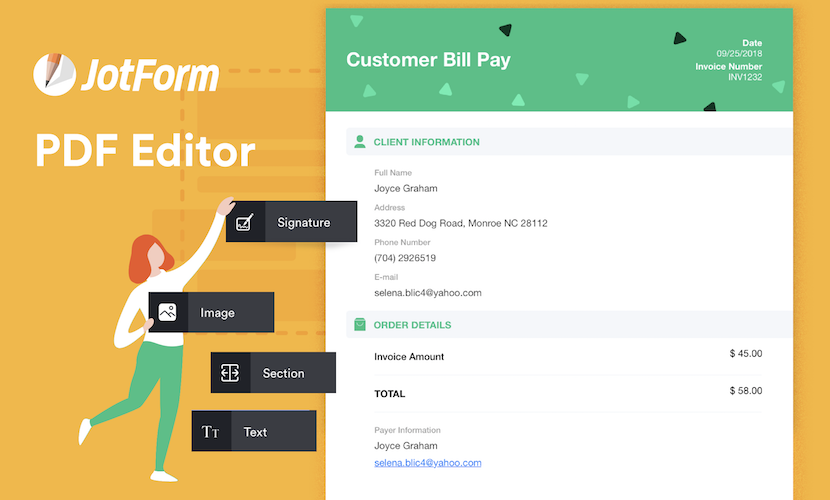830x500 pixels.
Task: Click the $ 58.00 total value
Action: click(745, 390)
